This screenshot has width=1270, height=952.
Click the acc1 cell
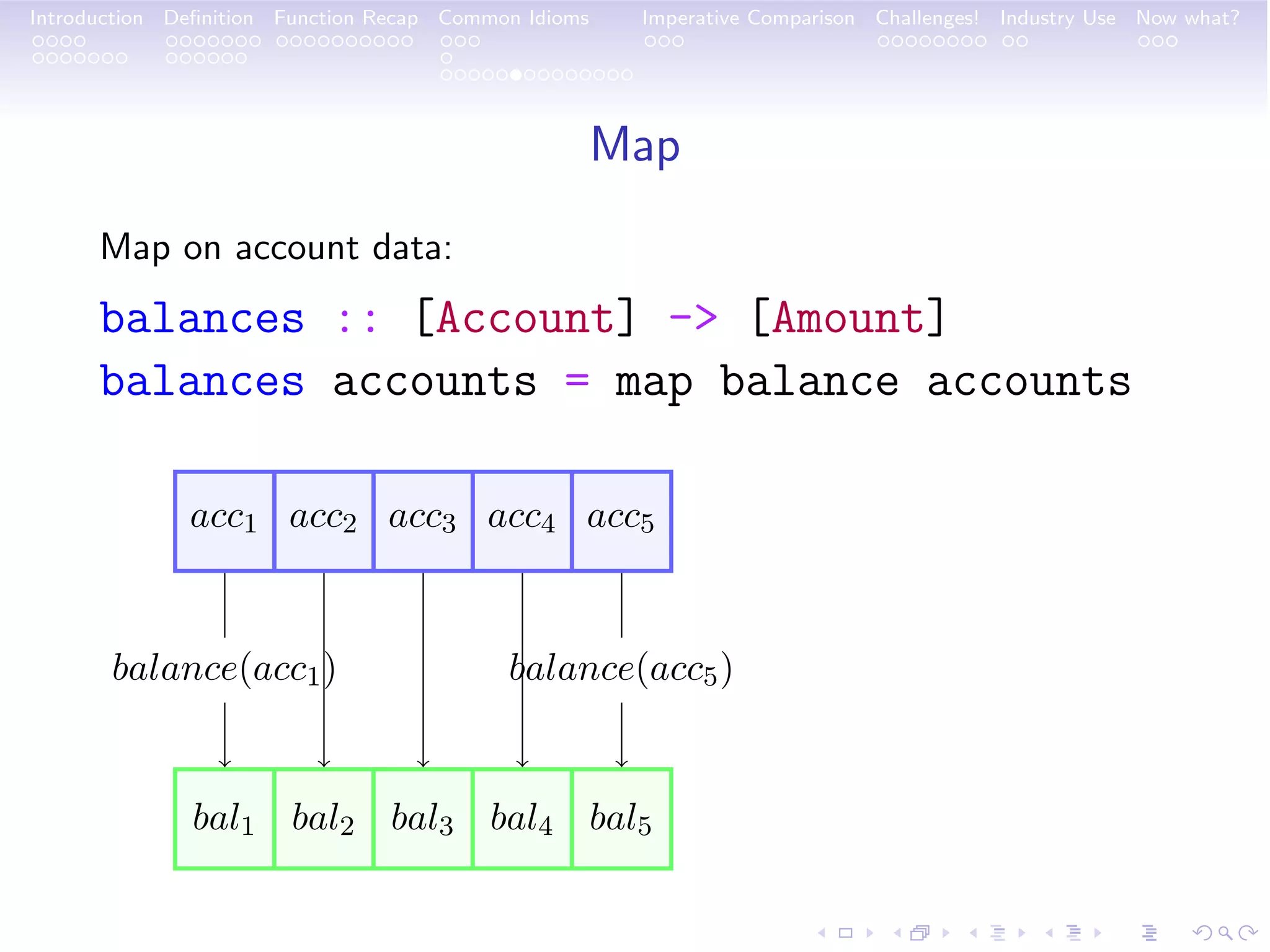[x=224, y=521]
